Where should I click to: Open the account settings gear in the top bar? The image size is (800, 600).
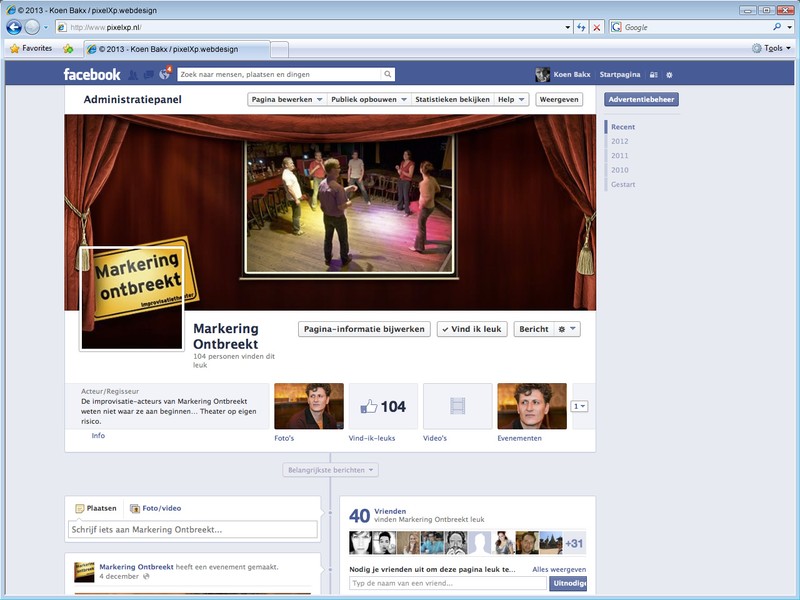(670, 74)
